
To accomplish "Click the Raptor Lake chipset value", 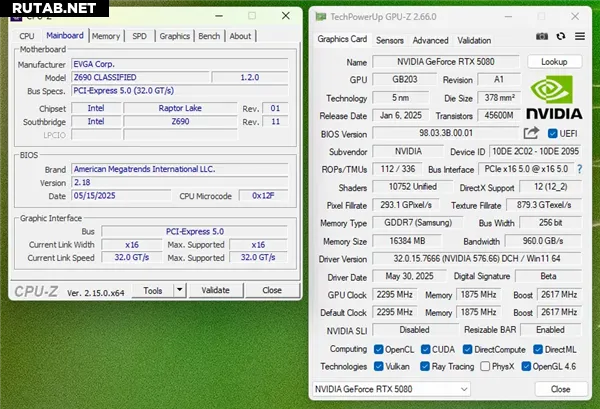I will click(180, 108).
